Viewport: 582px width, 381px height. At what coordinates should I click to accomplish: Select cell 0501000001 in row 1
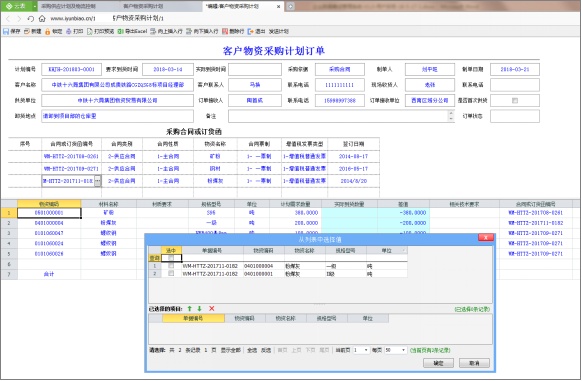pos(49,213)
